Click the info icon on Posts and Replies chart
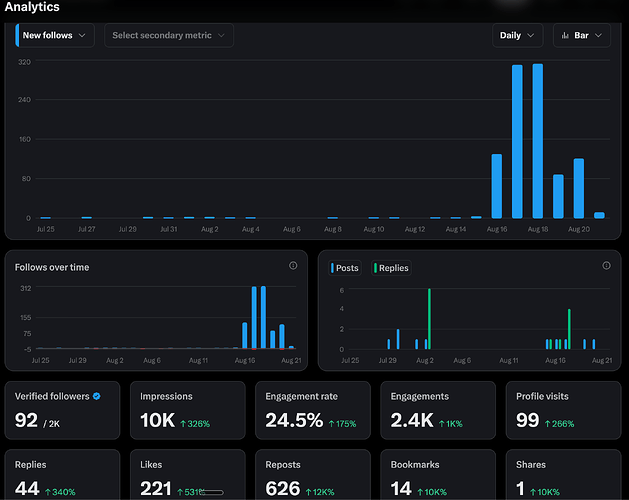The width and height of the screenshot is (629, 500). pyautogui.click(x=607, y=265)
